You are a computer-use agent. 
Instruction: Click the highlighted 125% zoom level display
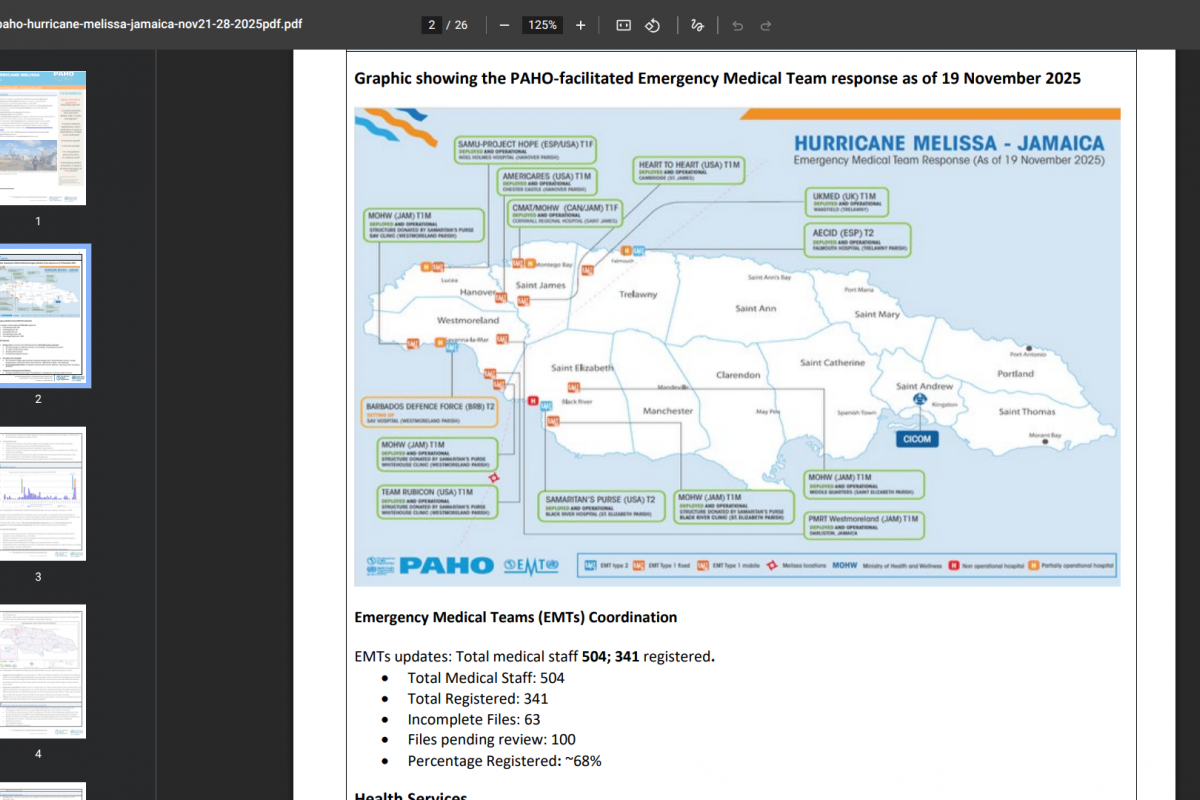pos(542,24)
